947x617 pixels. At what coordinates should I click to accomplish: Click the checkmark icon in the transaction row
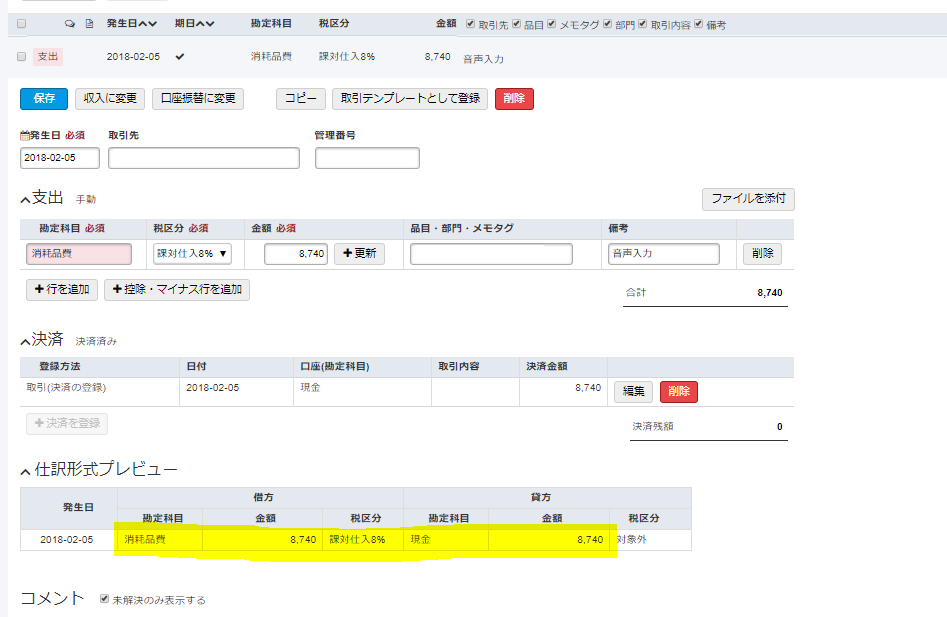pos(180,57)
